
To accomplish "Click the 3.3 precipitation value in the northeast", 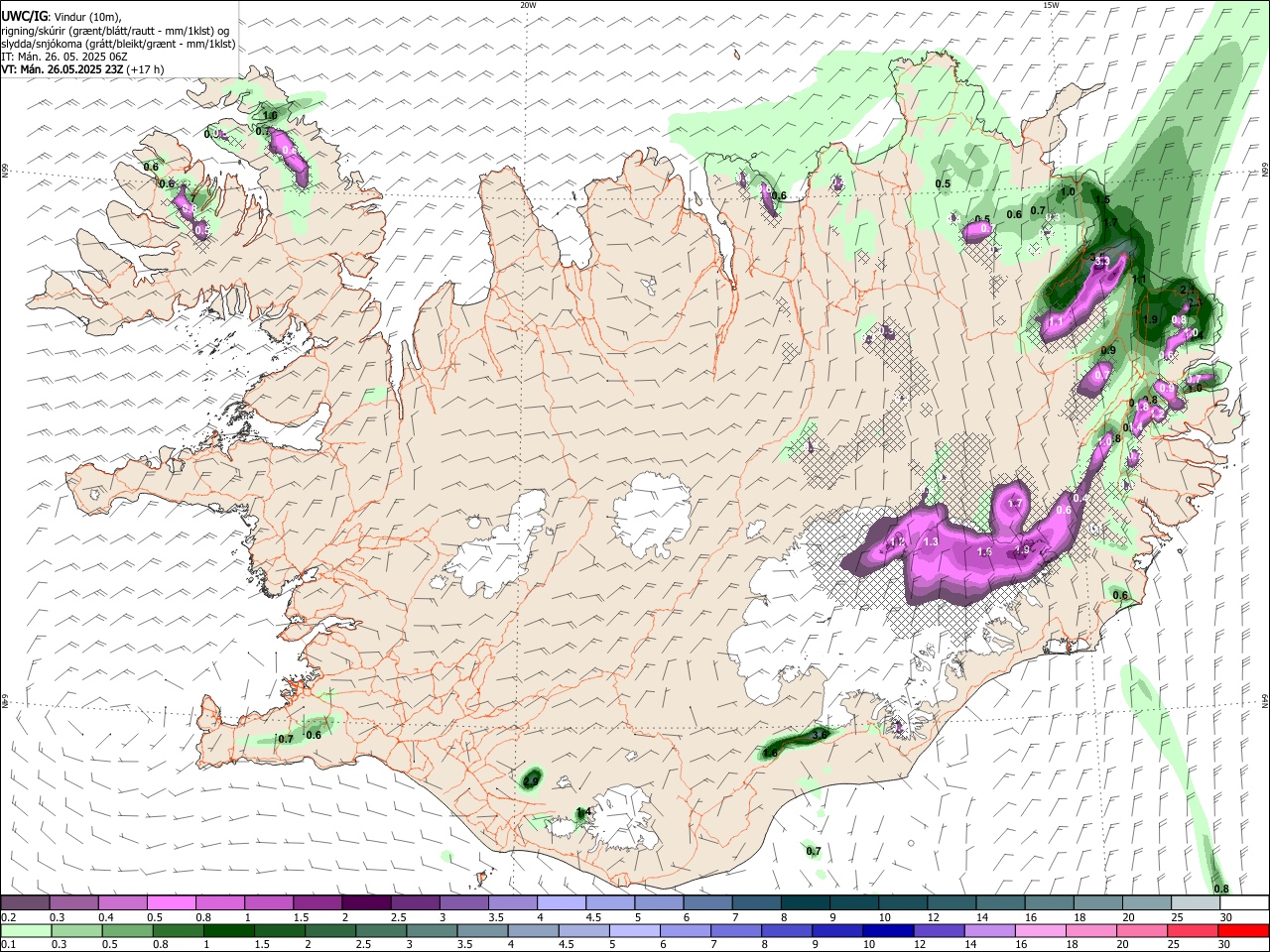I will [1101, 262].
